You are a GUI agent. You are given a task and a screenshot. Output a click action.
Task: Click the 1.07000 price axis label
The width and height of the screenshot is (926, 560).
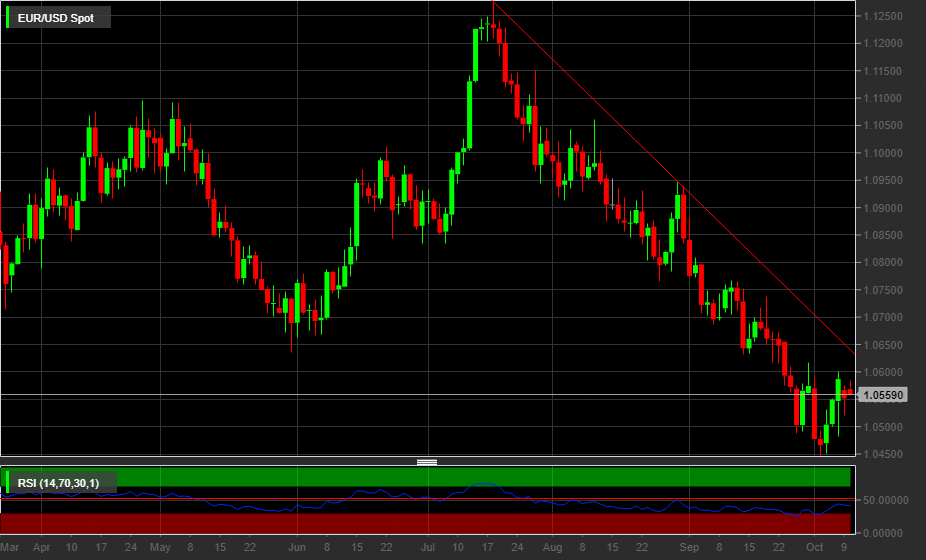(x=883, y=317)
